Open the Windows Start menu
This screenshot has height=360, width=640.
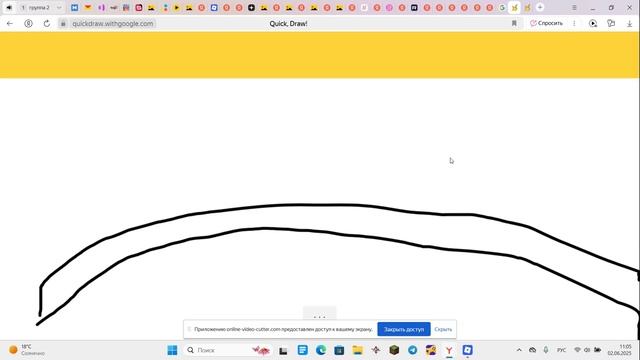tap(172, 350)
